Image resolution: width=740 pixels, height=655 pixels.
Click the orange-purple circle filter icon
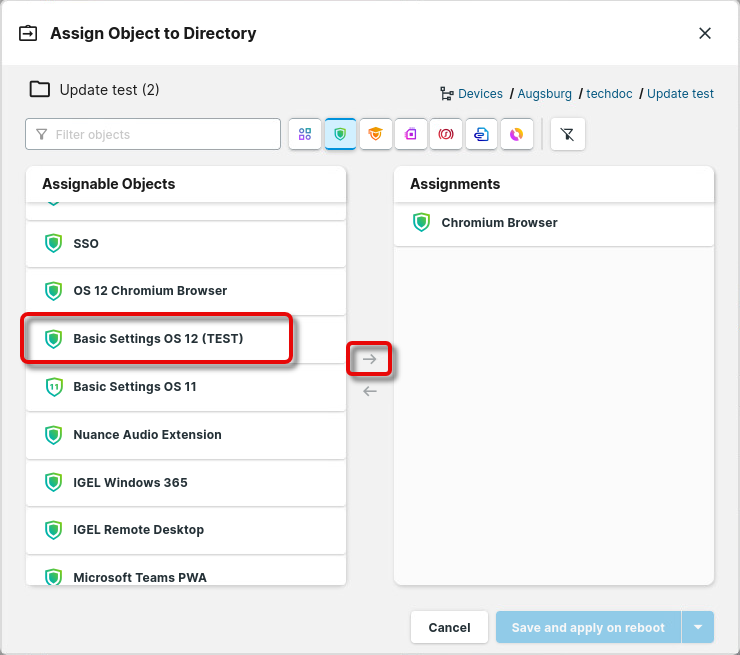pos(516,134)
